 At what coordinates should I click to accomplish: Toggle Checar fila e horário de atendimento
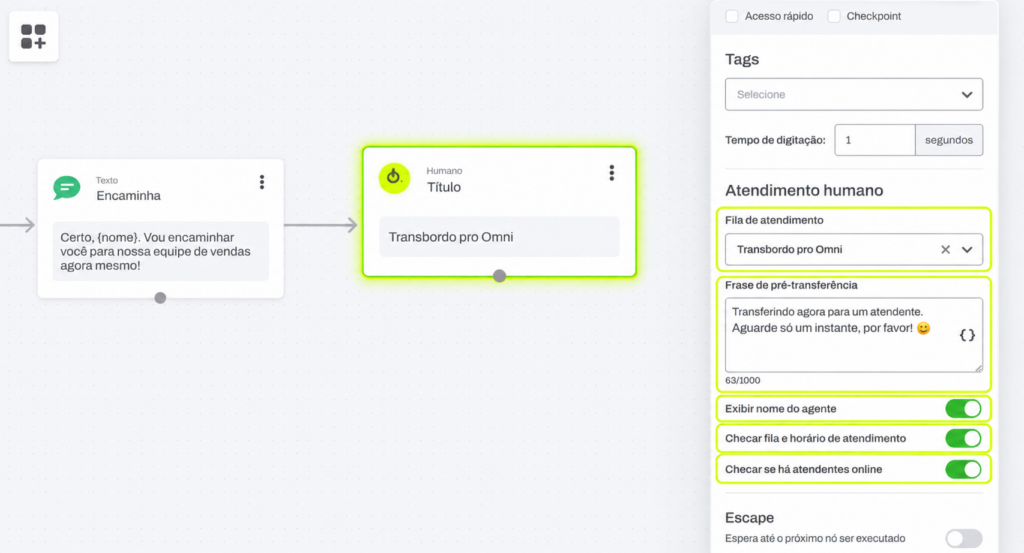click(963, 438)
